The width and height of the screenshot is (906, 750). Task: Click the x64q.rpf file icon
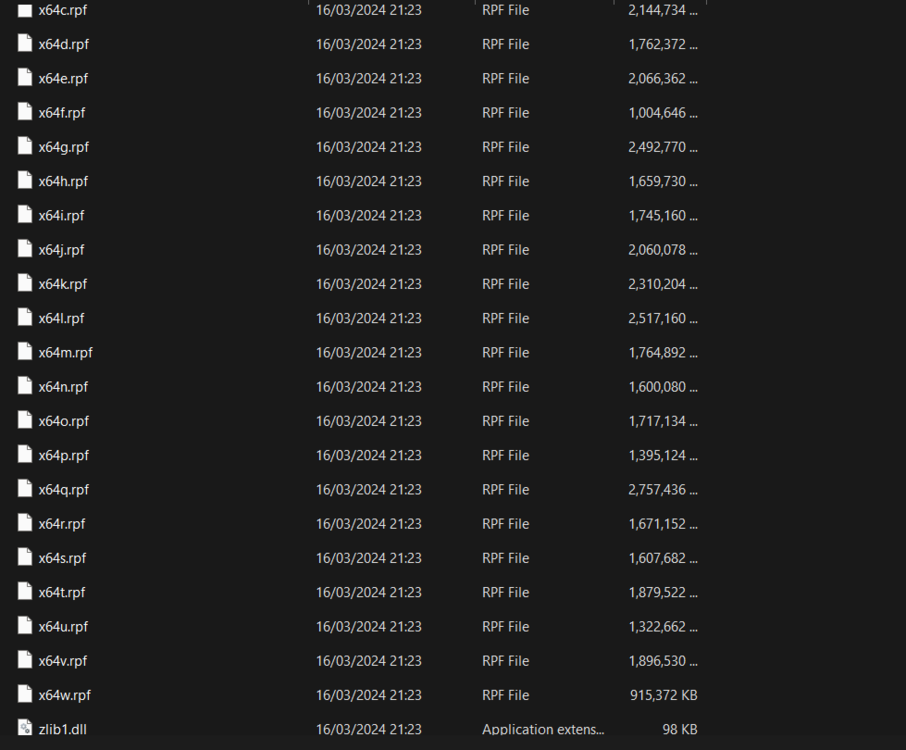(x=26, y=489)
